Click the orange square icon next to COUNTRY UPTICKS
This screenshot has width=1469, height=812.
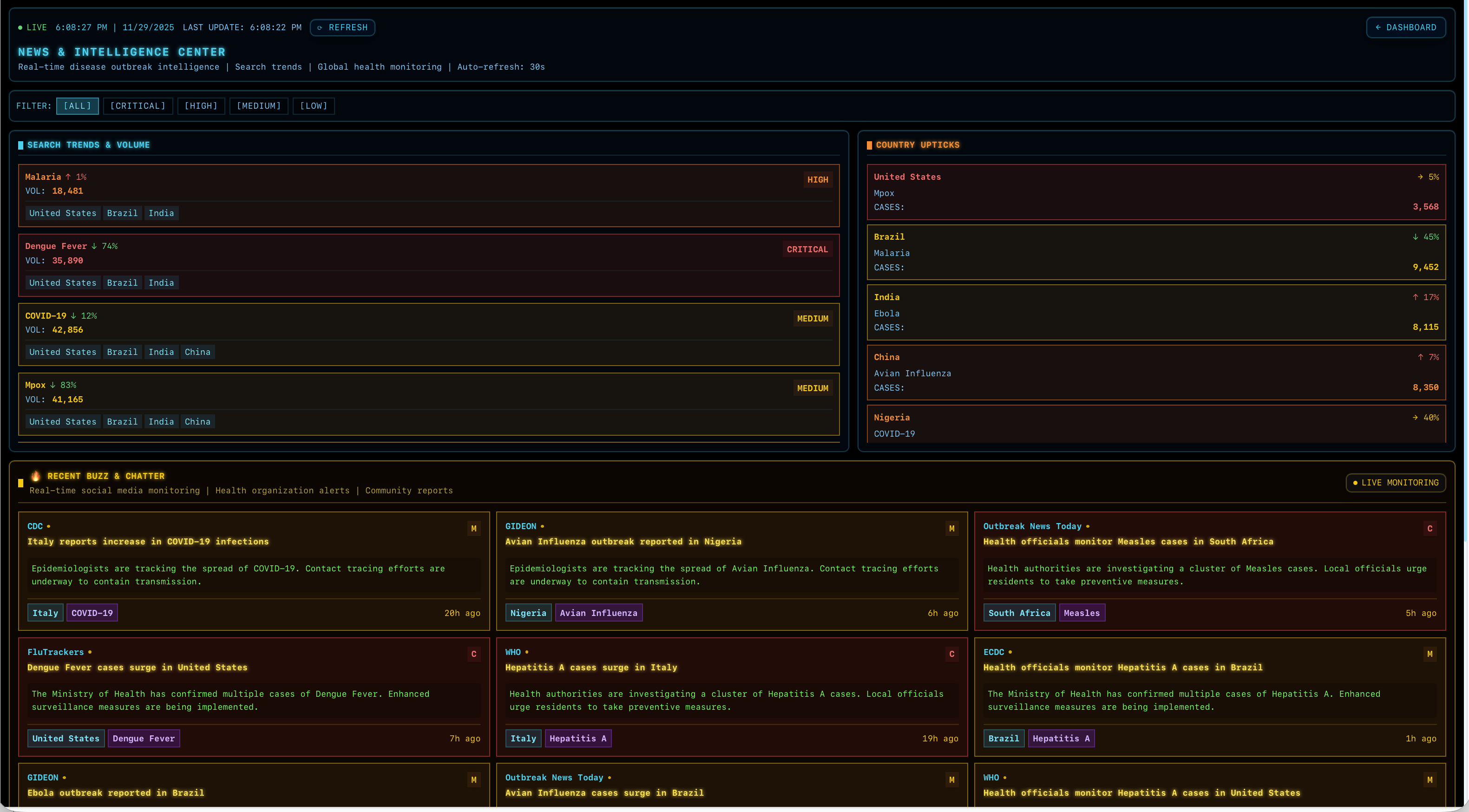869,145
